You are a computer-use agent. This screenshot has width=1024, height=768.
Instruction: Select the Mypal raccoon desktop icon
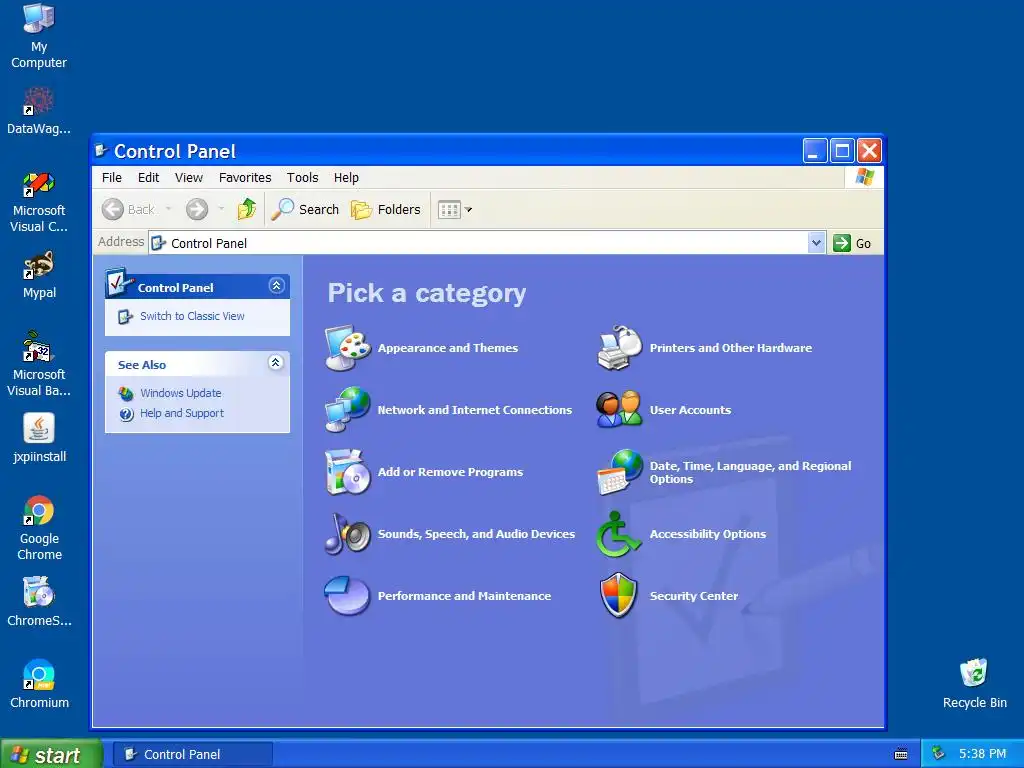(x=39, y=275)
